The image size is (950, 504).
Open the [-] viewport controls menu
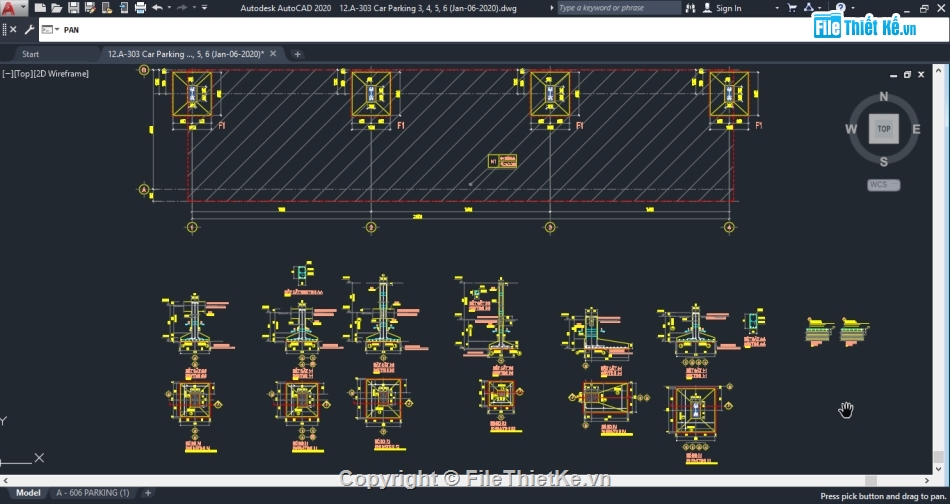pos(8,74)
